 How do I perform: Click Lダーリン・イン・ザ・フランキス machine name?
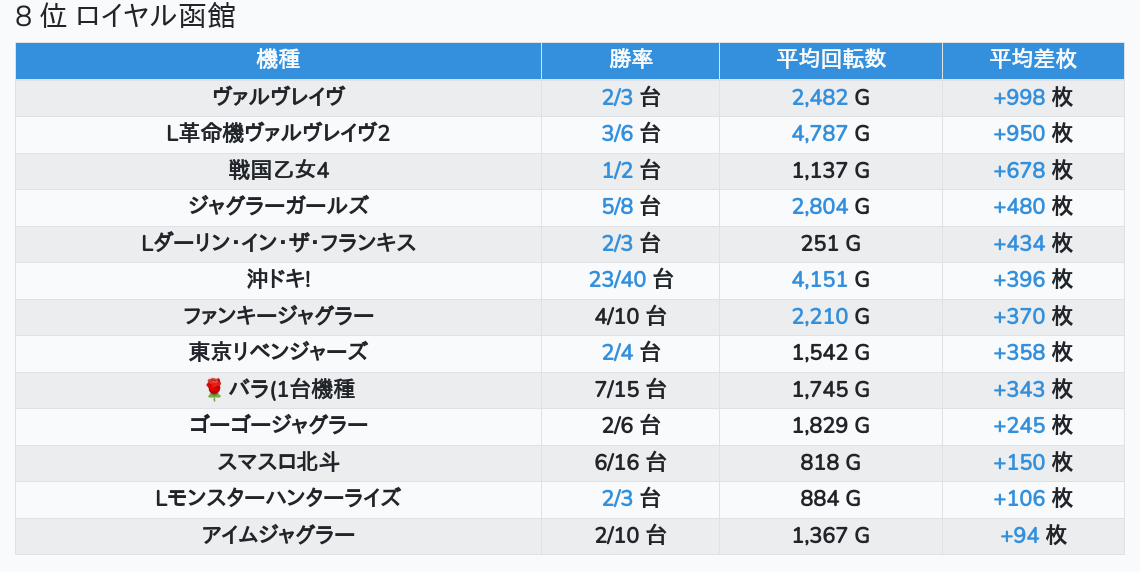pos(278,243)
